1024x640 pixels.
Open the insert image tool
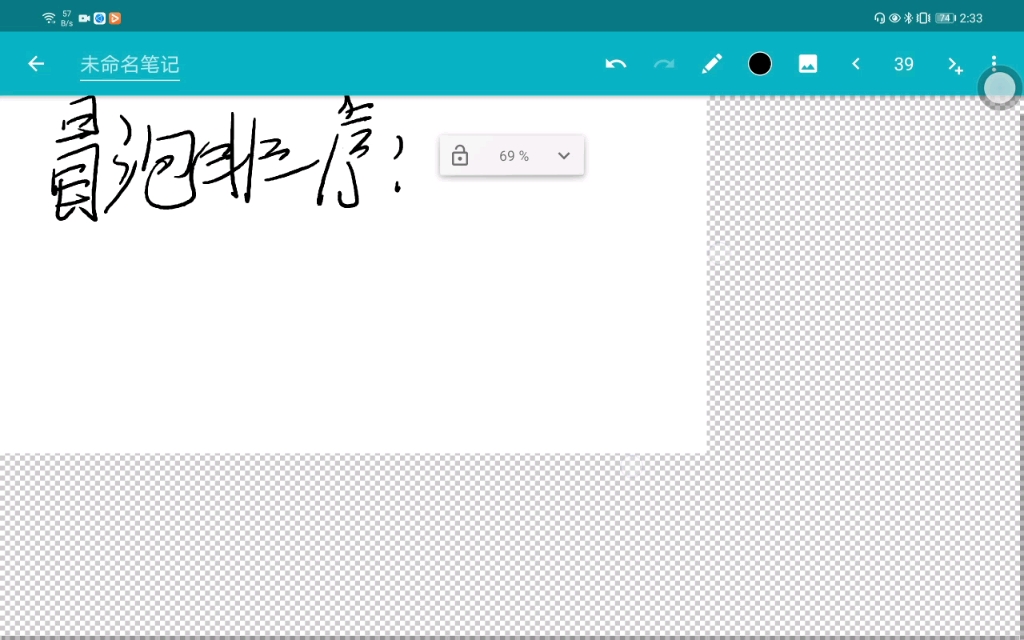[x=808, y=64]
